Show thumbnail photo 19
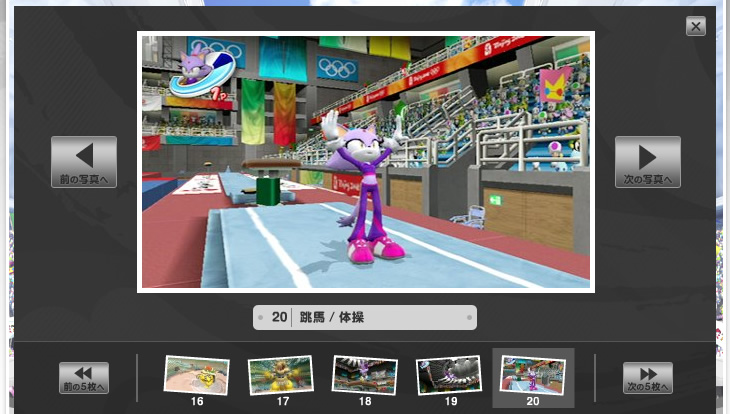 point(448,375)
